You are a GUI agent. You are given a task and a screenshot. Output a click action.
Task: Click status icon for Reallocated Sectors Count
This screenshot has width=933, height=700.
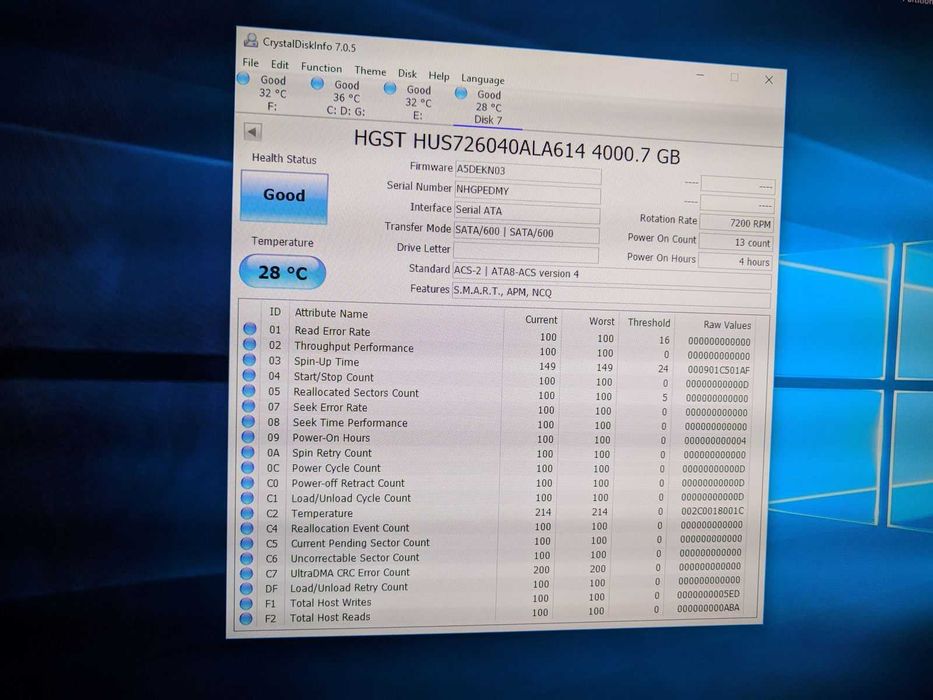(x=249, y=390)
